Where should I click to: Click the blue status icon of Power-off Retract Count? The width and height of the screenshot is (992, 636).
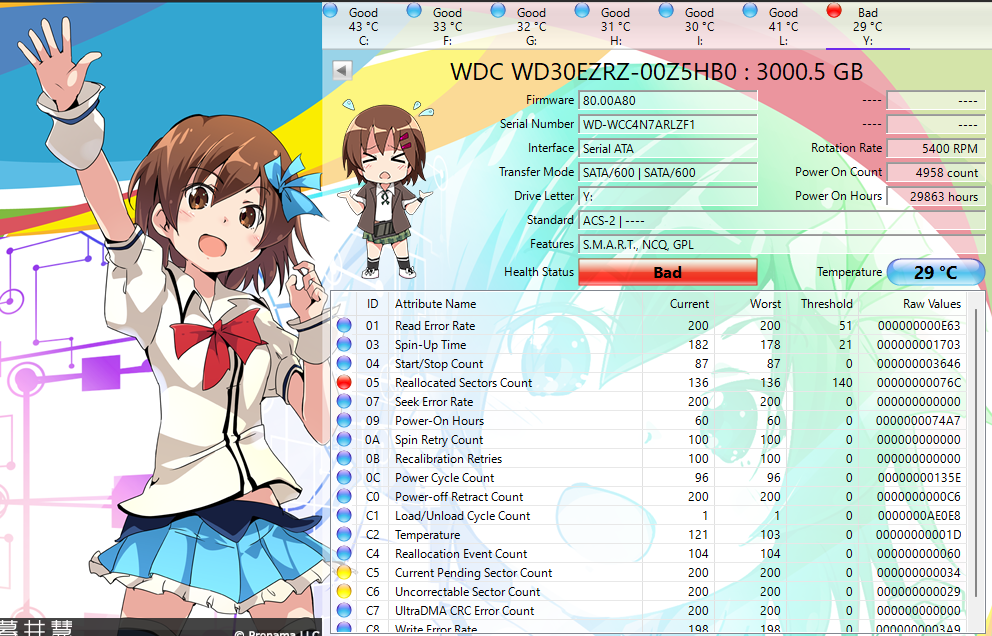[344, 496]
